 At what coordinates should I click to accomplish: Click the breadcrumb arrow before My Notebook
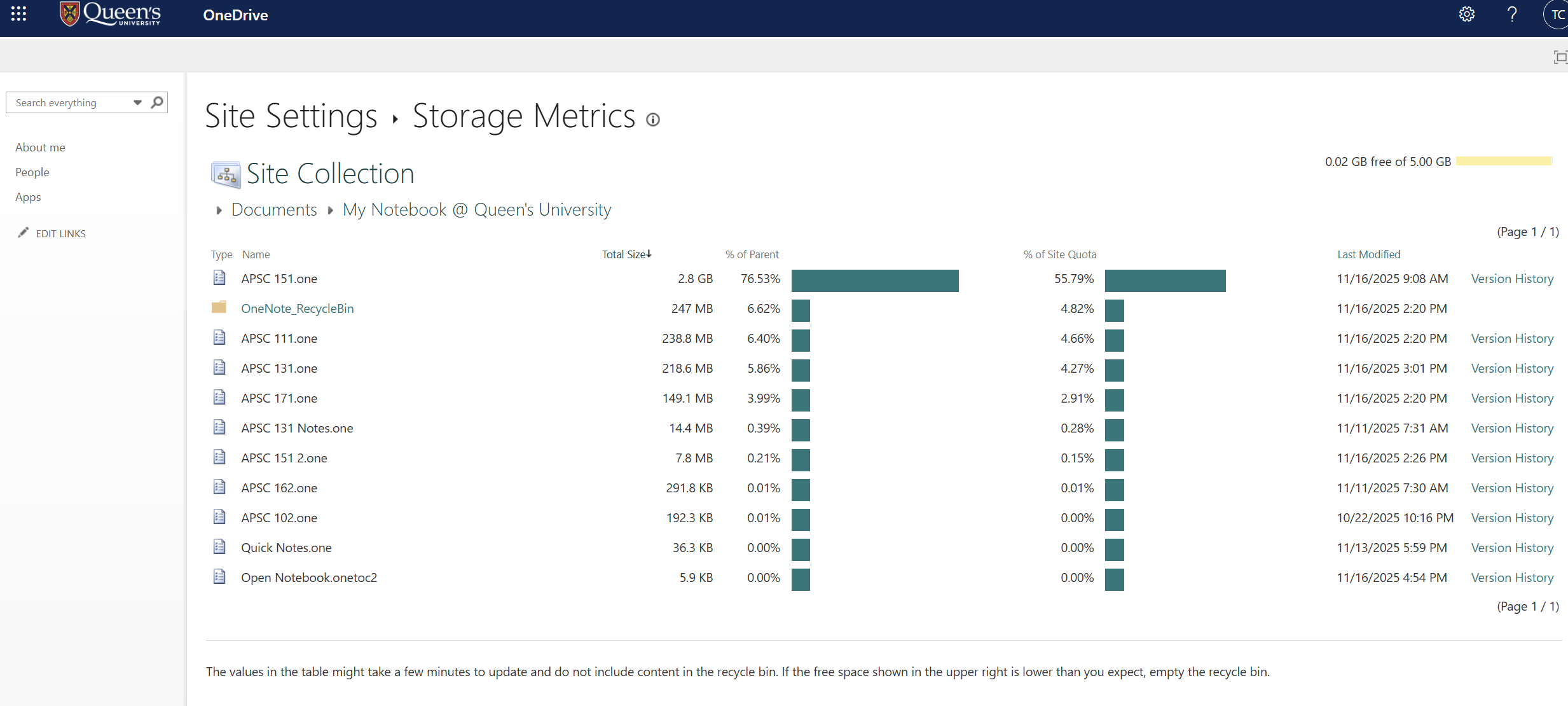(x=330, y=211)
